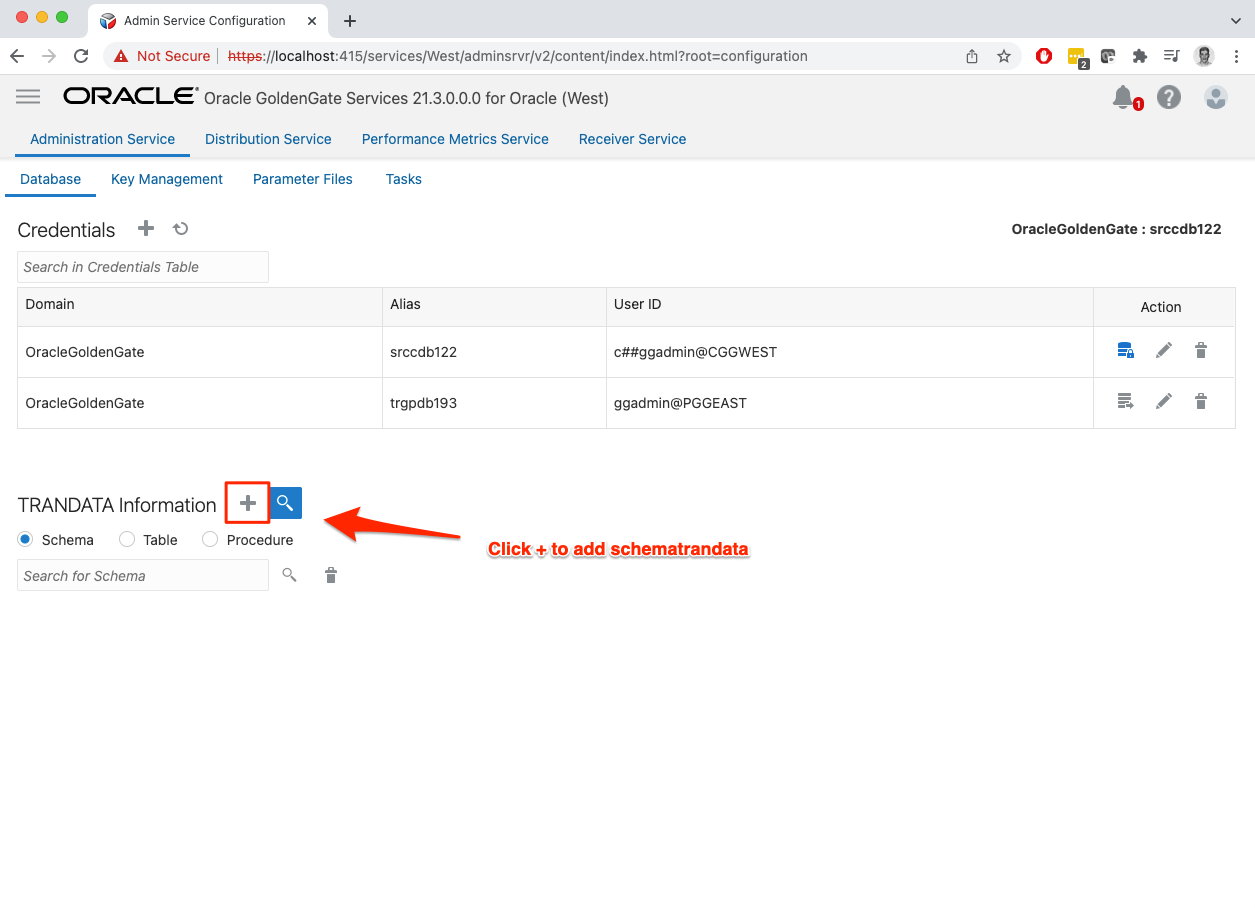This screenshot has width=1255, height=908.
Task: Open the Parameter Files tab
Action: (x=302, y=179)
